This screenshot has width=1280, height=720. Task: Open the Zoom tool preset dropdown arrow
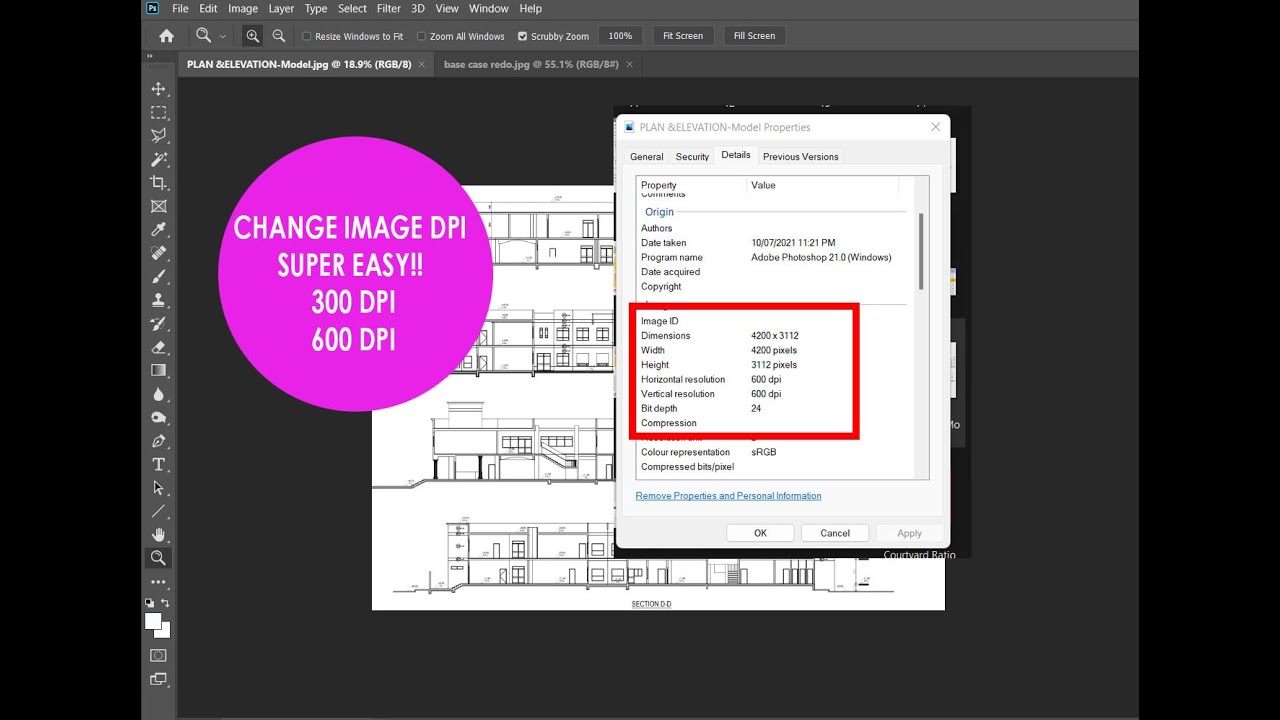coord(222,36)
